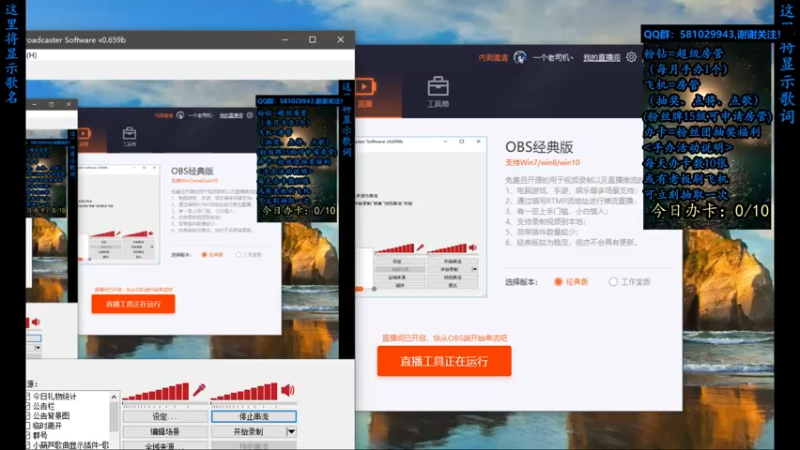Click the 编辑场景 button in the OBS window
The width and height of the screenshot is (800, 450).
[165, 432]
